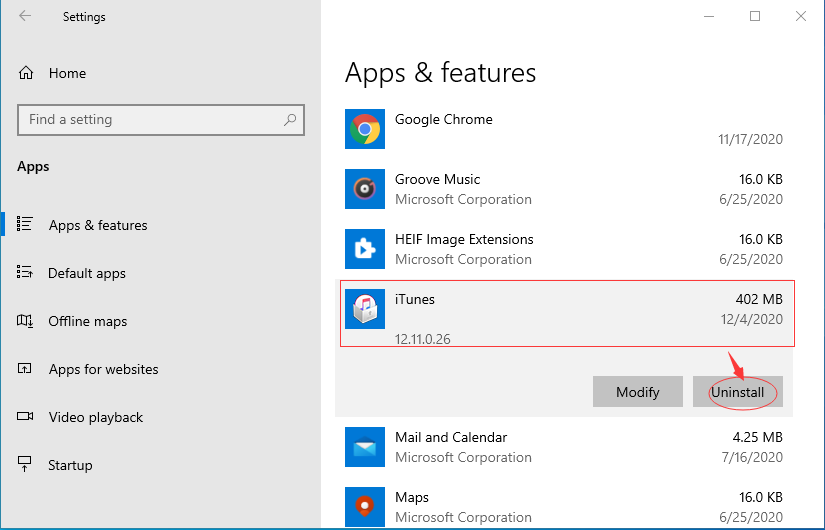Click the magnifier icon in search box

point(290,119)
